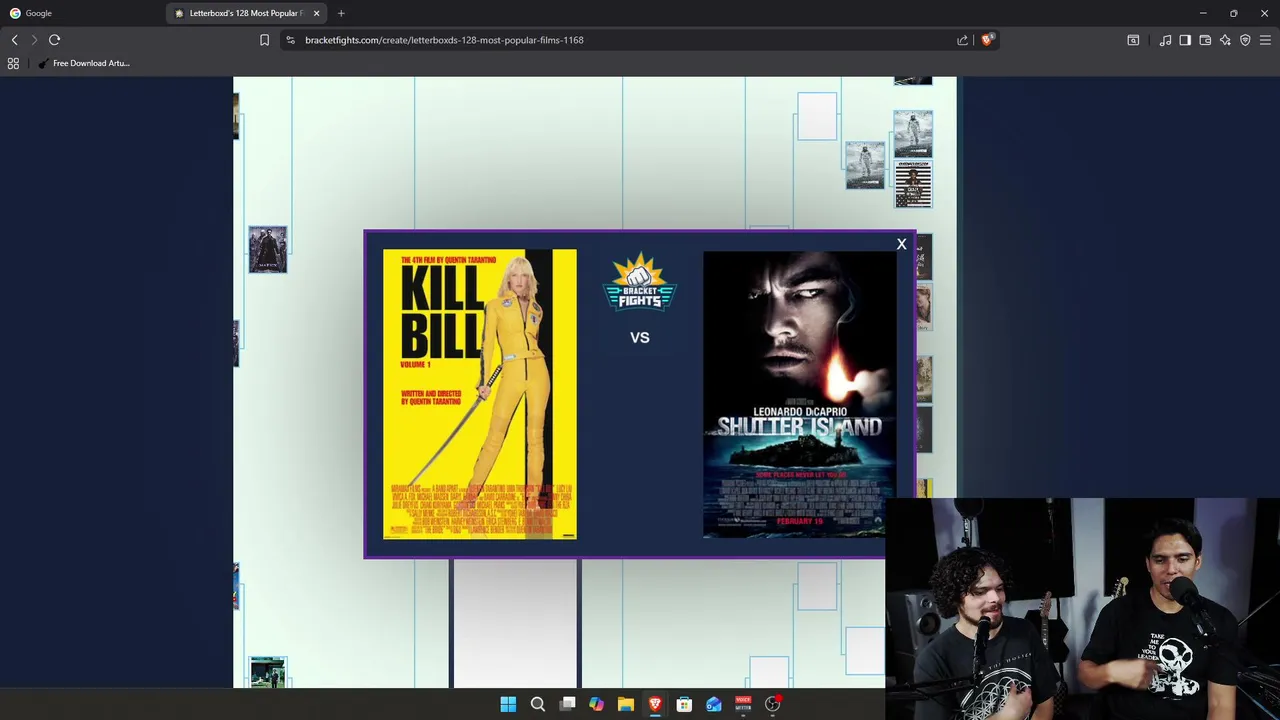Launch Copilot from the taskbar

click(596, 704)
